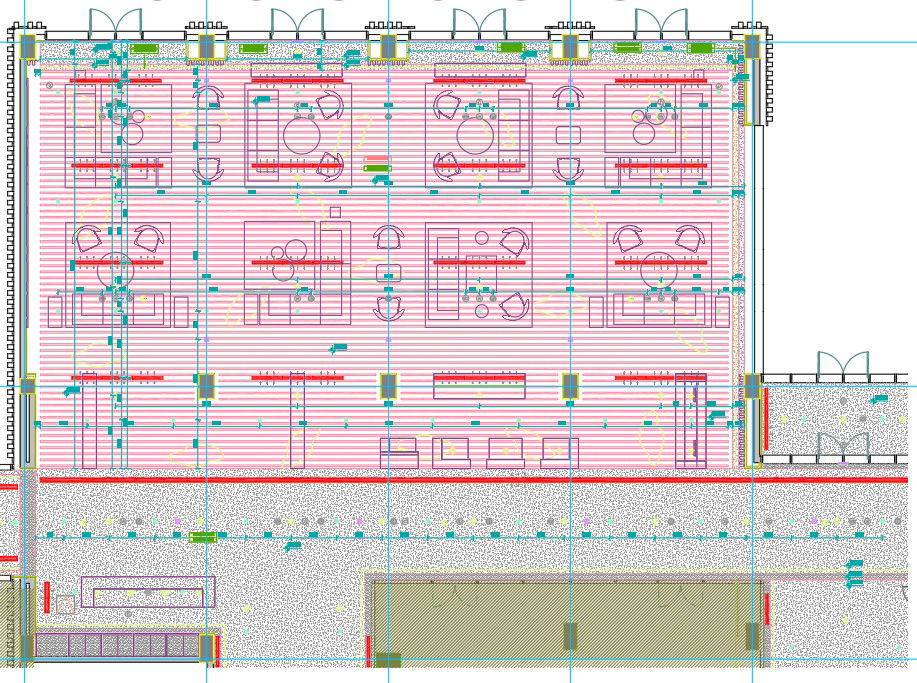Pick the short vertical red marker near reception desk

pos(47,598)
